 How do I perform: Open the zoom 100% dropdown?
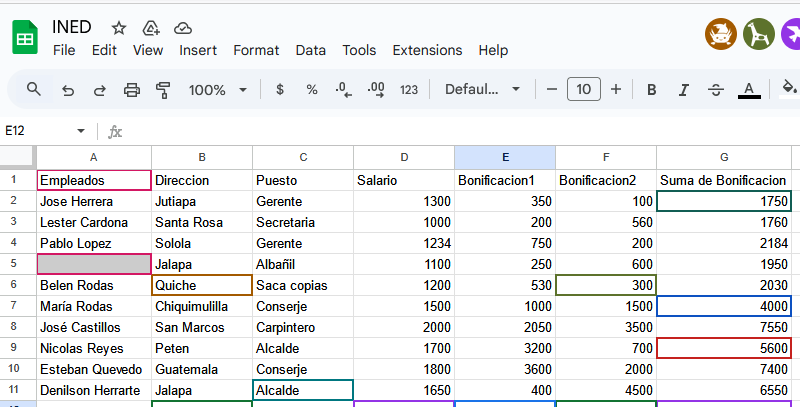pyautogui.click(x=218, y=90)
